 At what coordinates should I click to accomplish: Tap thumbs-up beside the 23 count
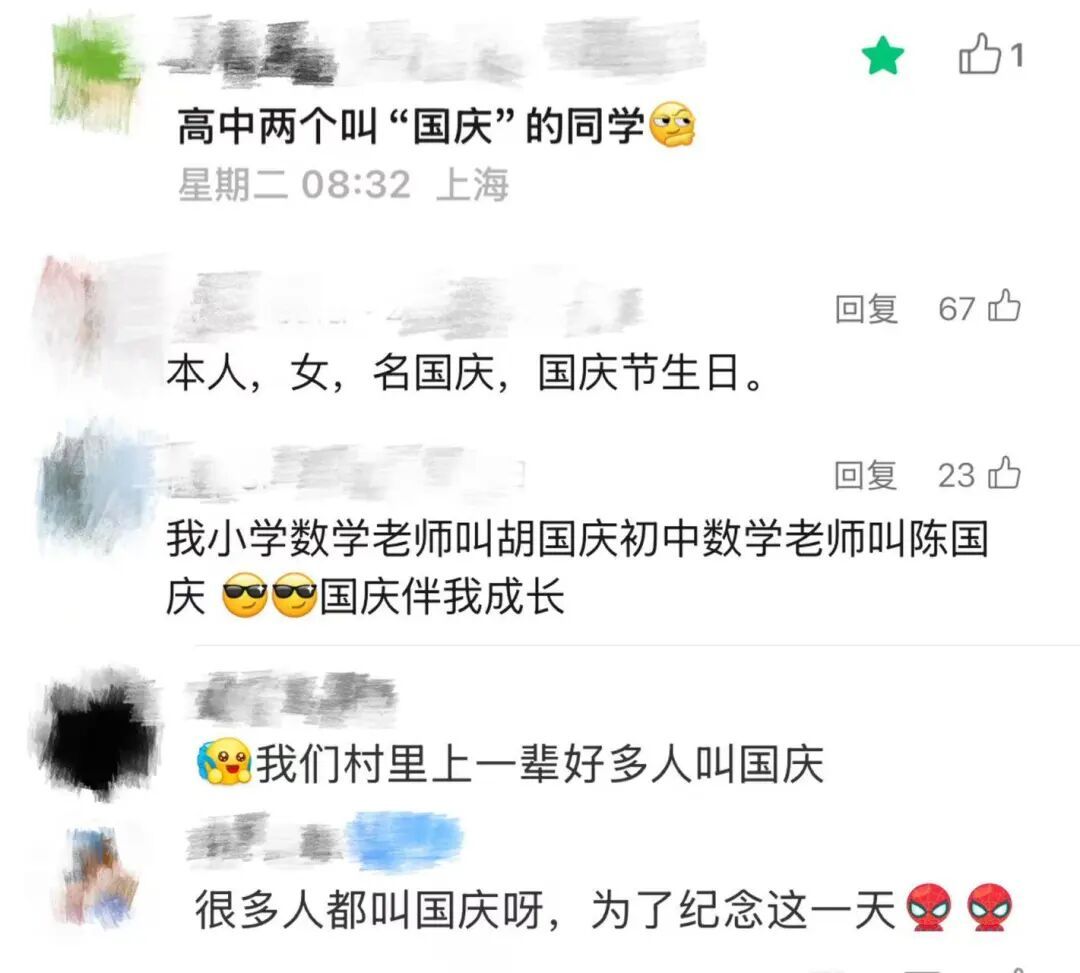(1004, 473)
